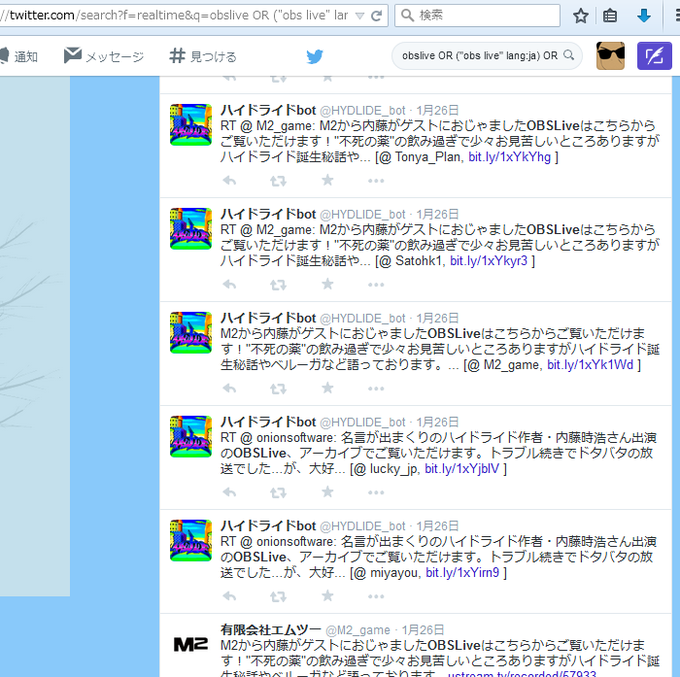Open the メッセージ messages tab
Image resolution: width=680 pixels, height=677 pixels.
(104, 56)
